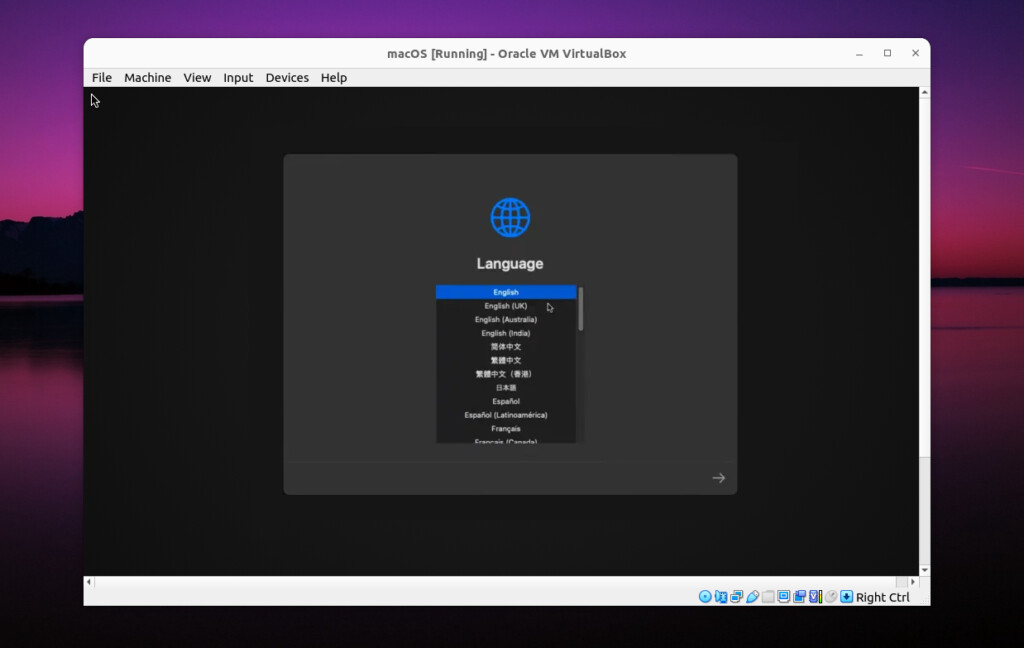
Task: Open the Machine menu
Action: [147, 78]
